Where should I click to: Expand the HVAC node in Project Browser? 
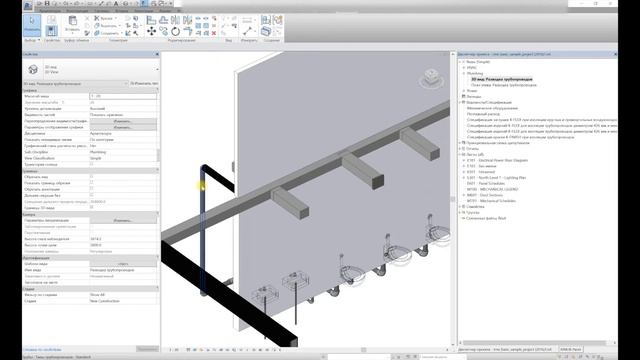tap(464, 67)
